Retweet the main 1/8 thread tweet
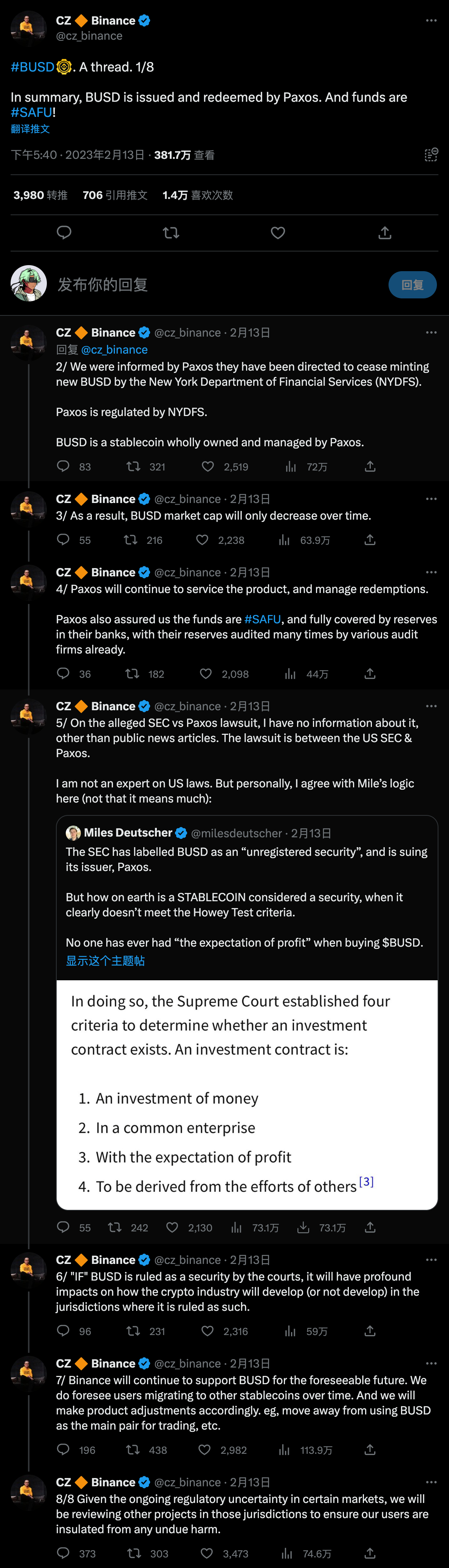This screenshot has width=449, height=1568. [171, 233]
